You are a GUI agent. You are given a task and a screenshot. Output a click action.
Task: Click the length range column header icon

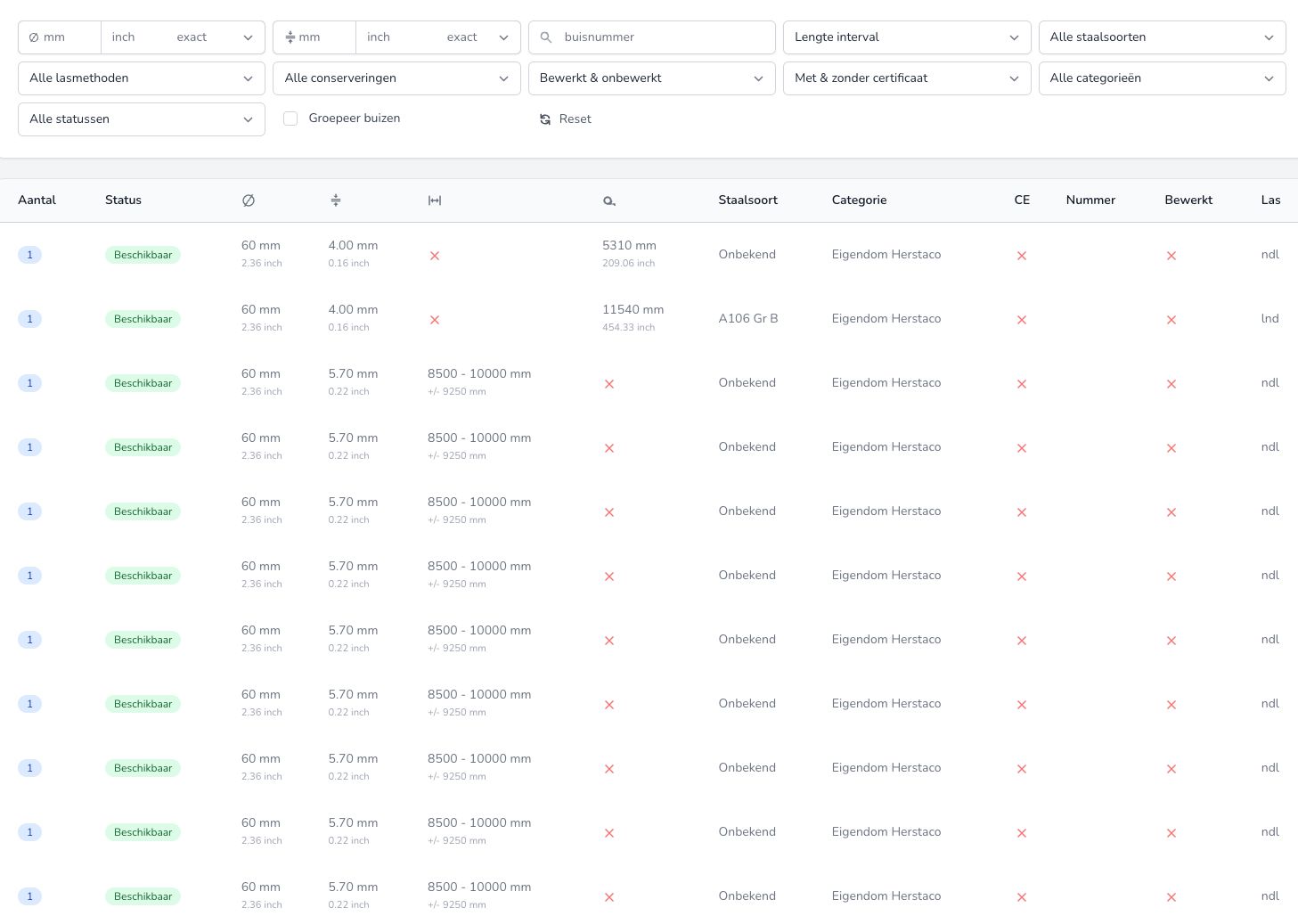(x=435, y=200)
